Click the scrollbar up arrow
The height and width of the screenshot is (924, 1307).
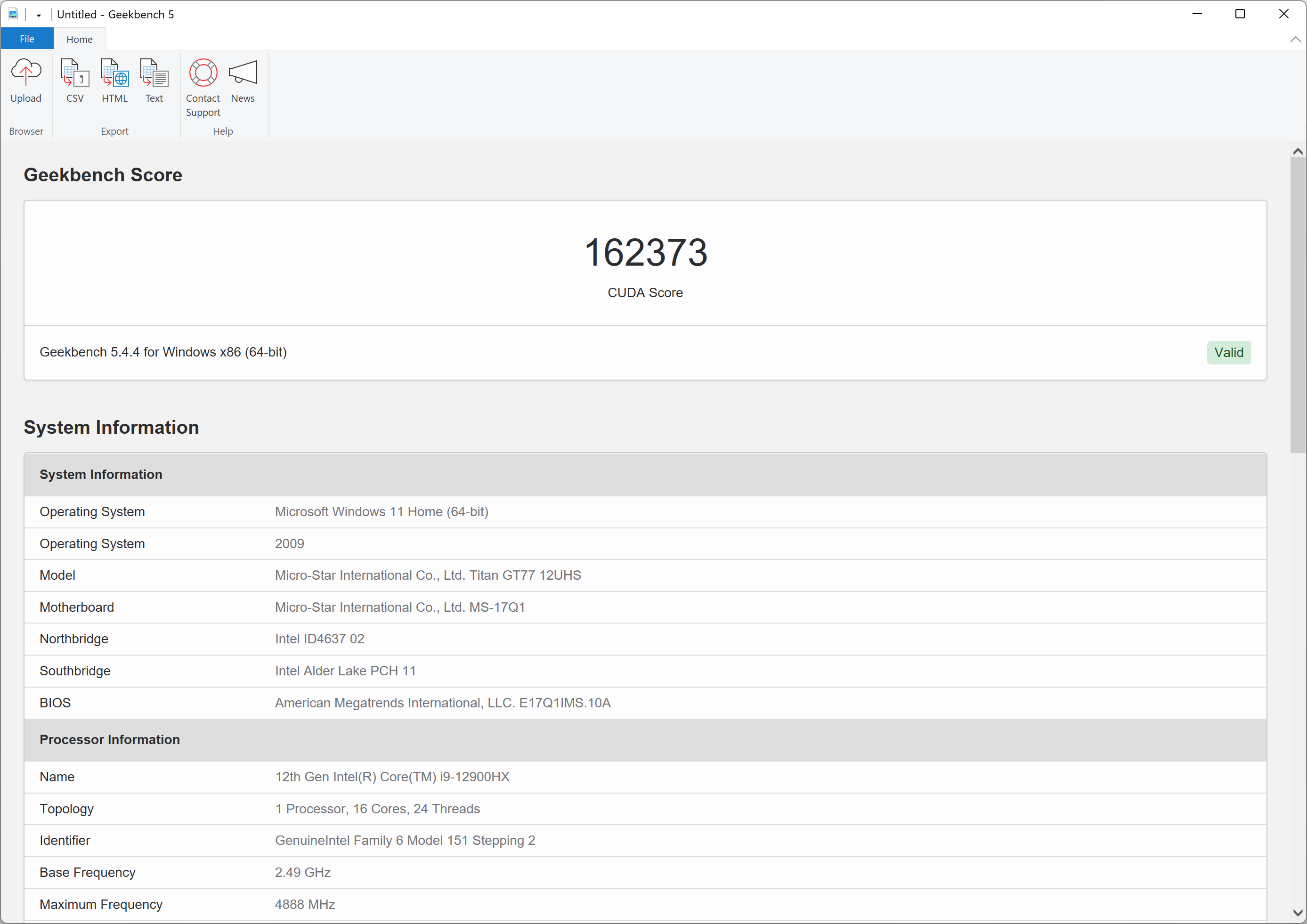pyautogui.click(x=1297, y=152)
